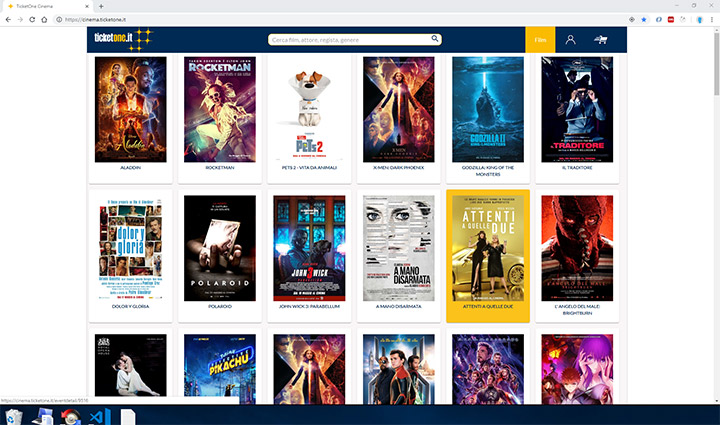The image size is (720, 425).
Task: Open the Aladdin movie poster
Action: click(130, 109)
